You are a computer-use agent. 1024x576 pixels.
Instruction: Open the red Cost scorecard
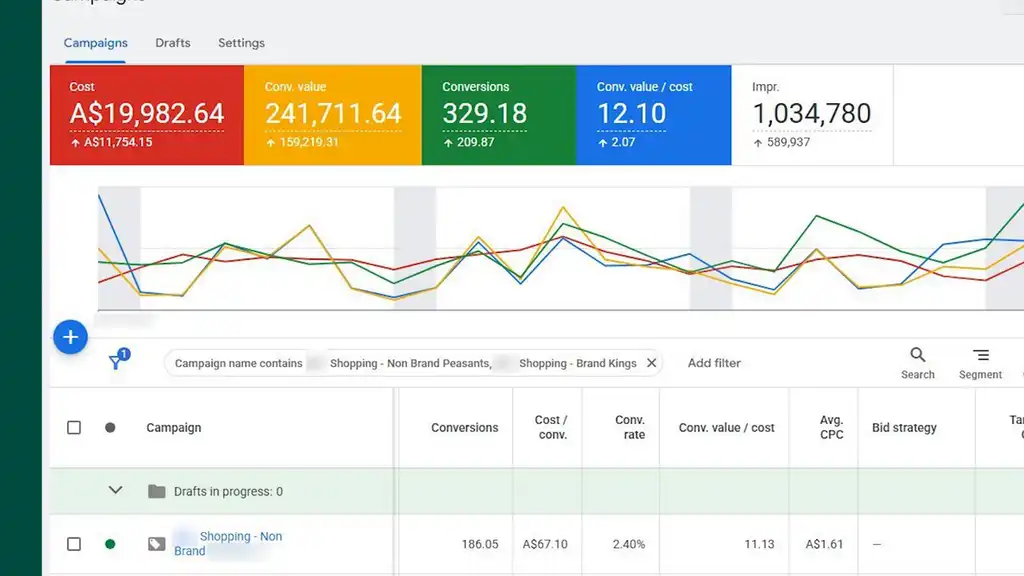pos(147,115)
